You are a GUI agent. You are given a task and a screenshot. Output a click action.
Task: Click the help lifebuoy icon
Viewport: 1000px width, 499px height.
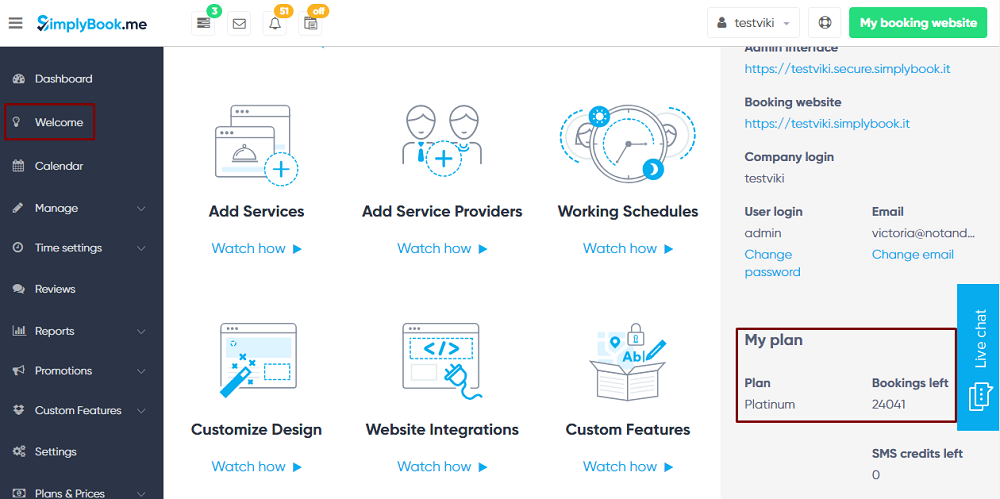824,23
